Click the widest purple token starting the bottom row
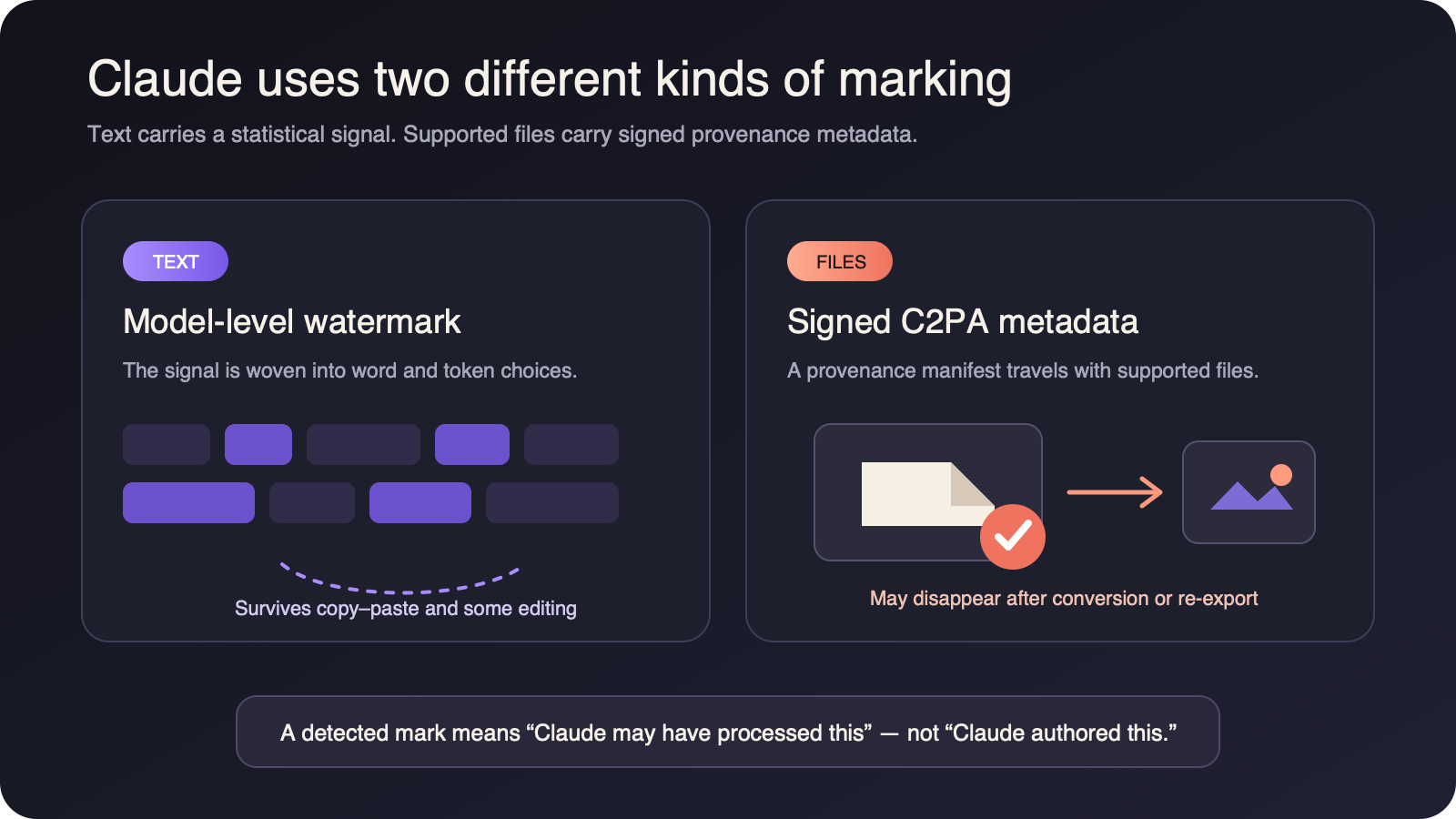 (x=188, y=502)
